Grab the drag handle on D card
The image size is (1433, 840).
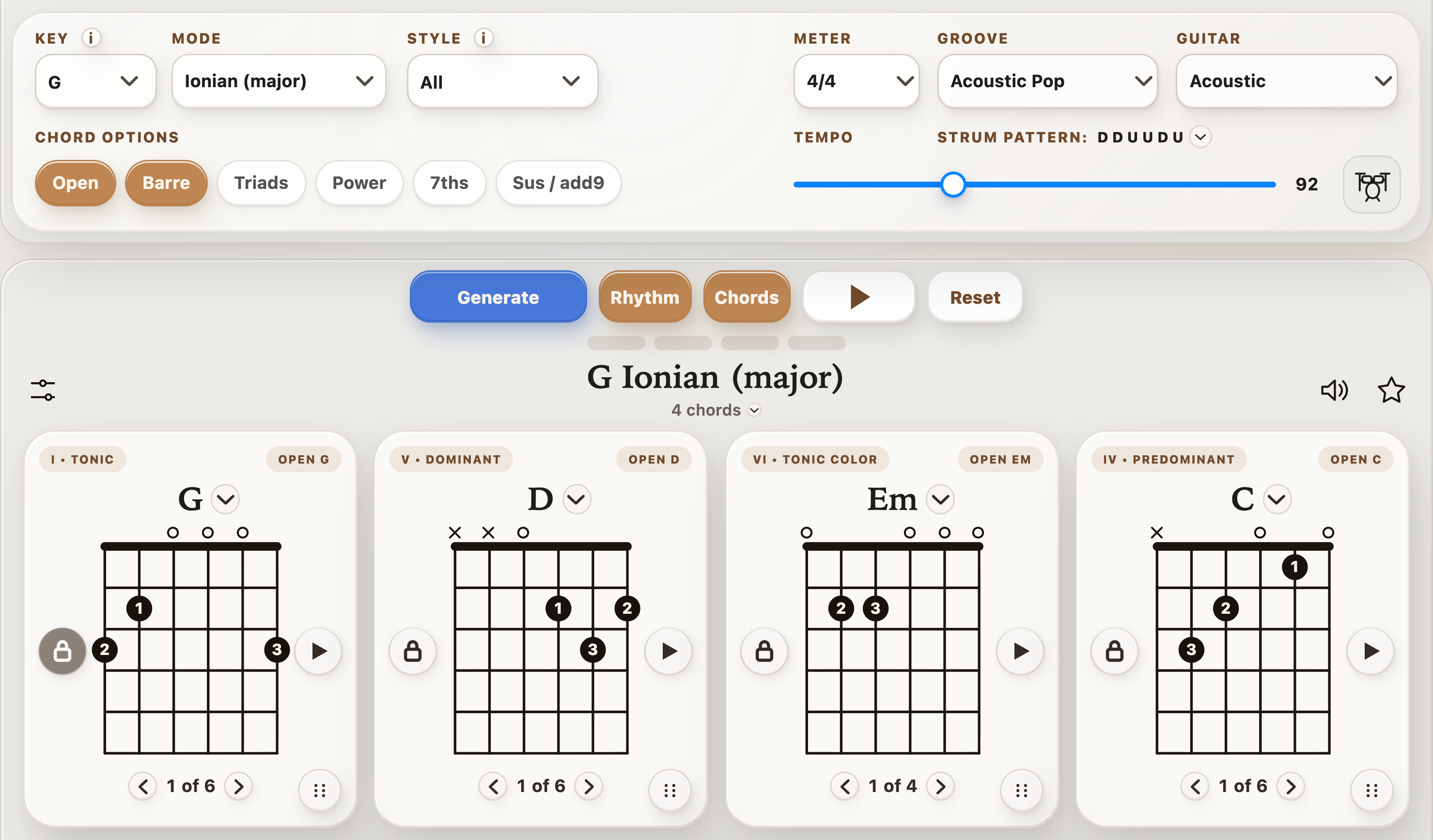pos(670,790)
